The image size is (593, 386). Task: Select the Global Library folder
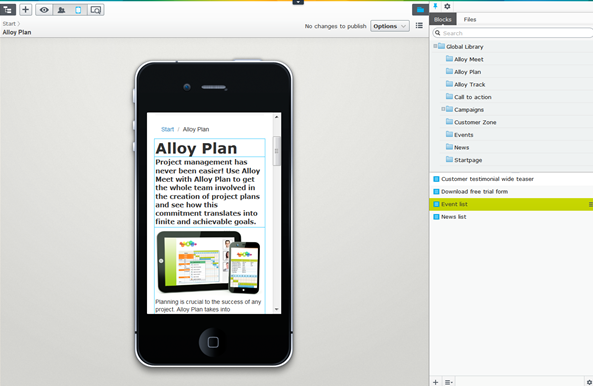click(x=464, y=47)
